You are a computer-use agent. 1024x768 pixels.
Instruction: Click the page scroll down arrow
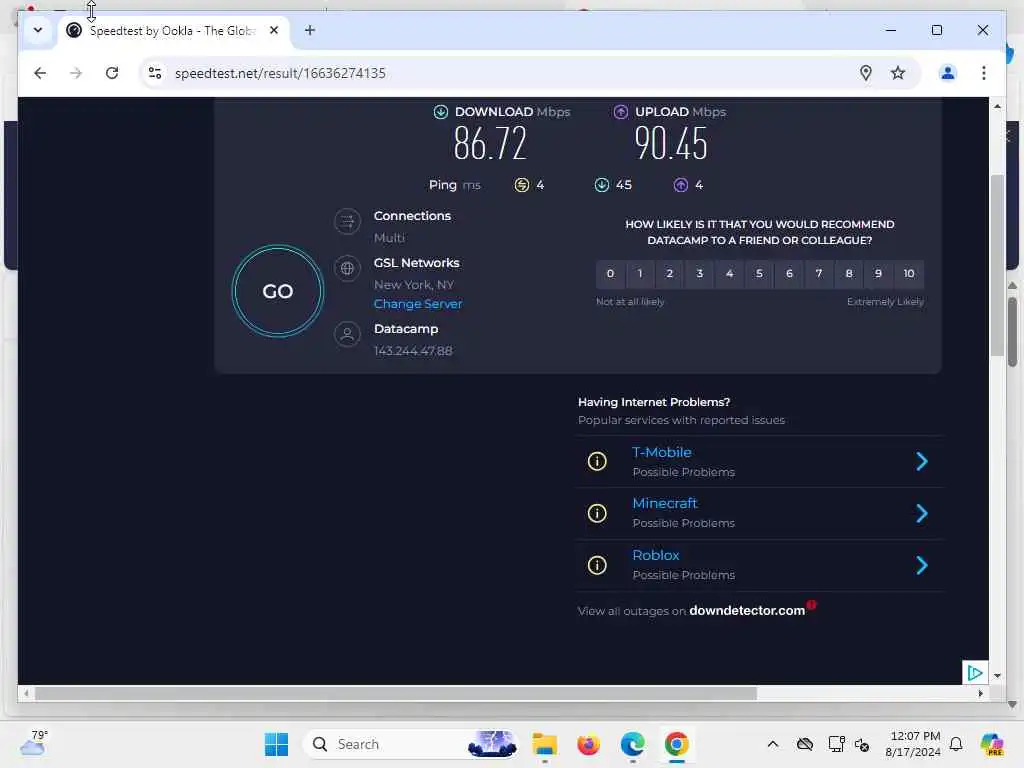(997, 676)
